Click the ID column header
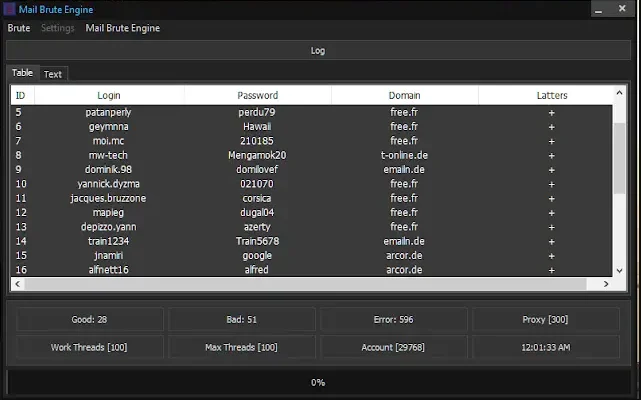 pos(21,95)
